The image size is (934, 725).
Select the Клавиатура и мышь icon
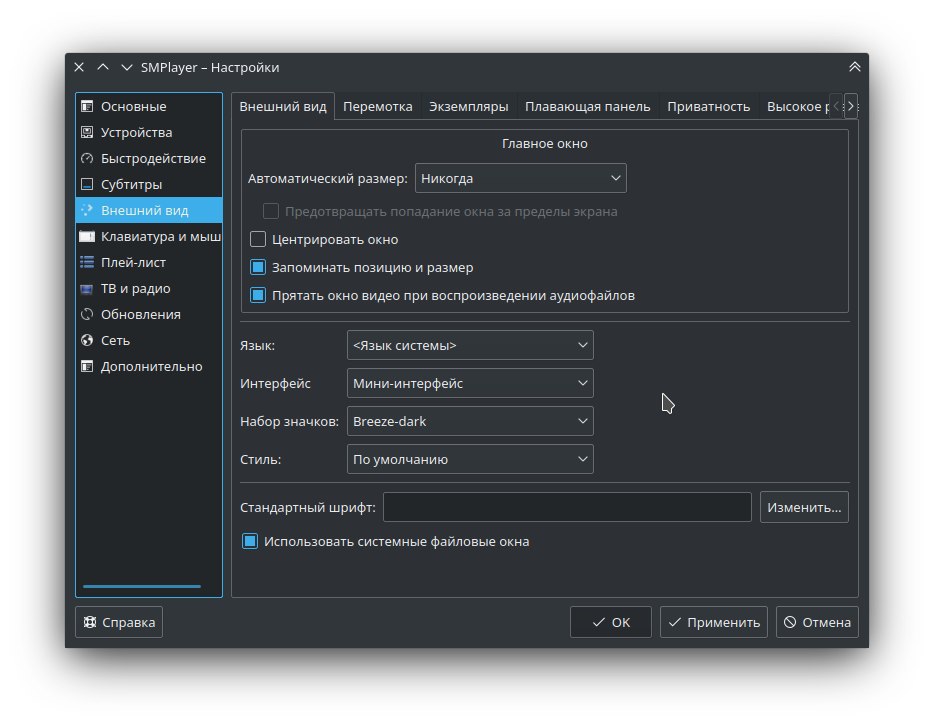[87, 237]
